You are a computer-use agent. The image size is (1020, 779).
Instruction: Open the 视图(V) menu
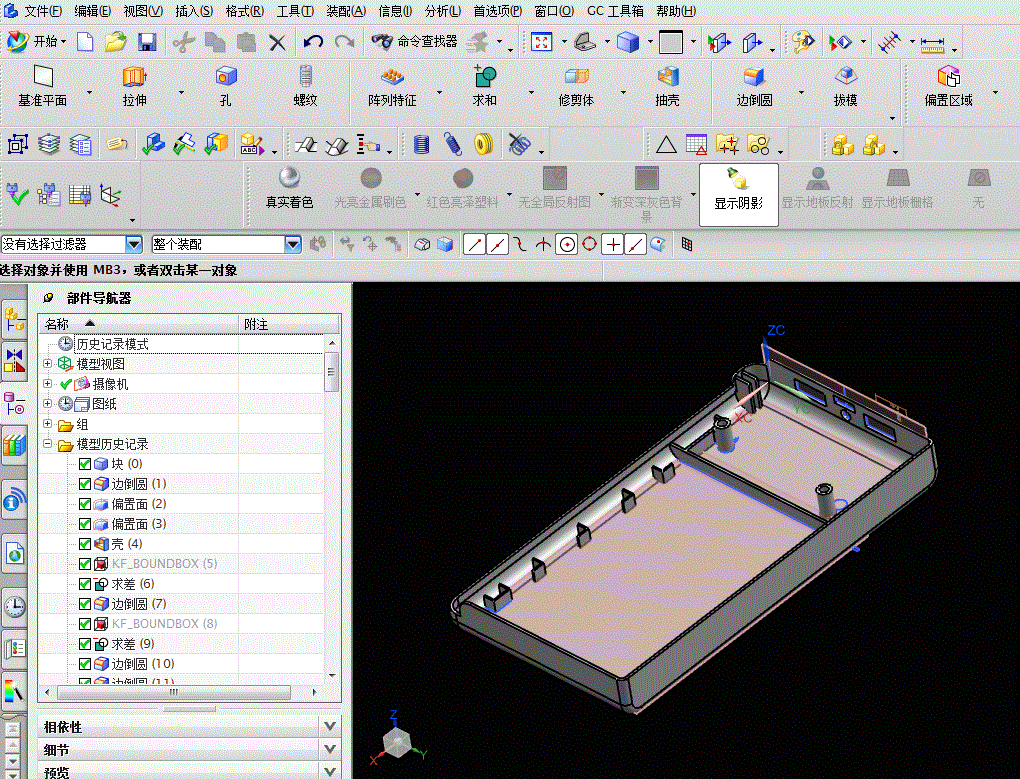point(142,11)
